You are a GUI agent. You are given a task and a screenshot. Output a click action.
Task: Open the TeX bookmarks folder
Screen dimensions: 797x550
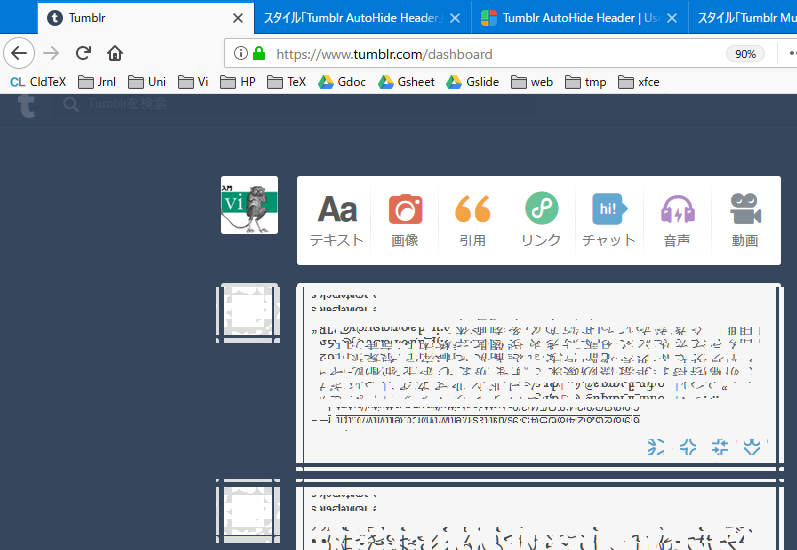click(287, 82)
